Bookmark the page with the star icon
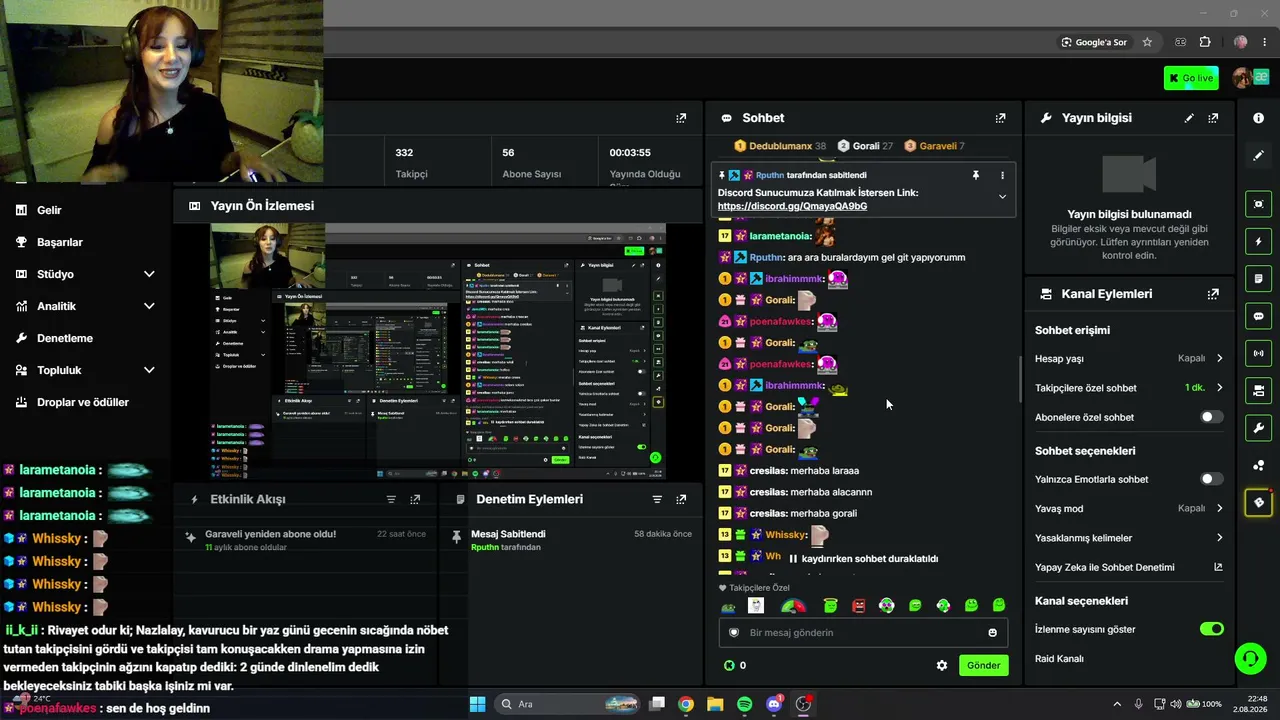This screenshot has height=720, width=1280. (1147, 42)
